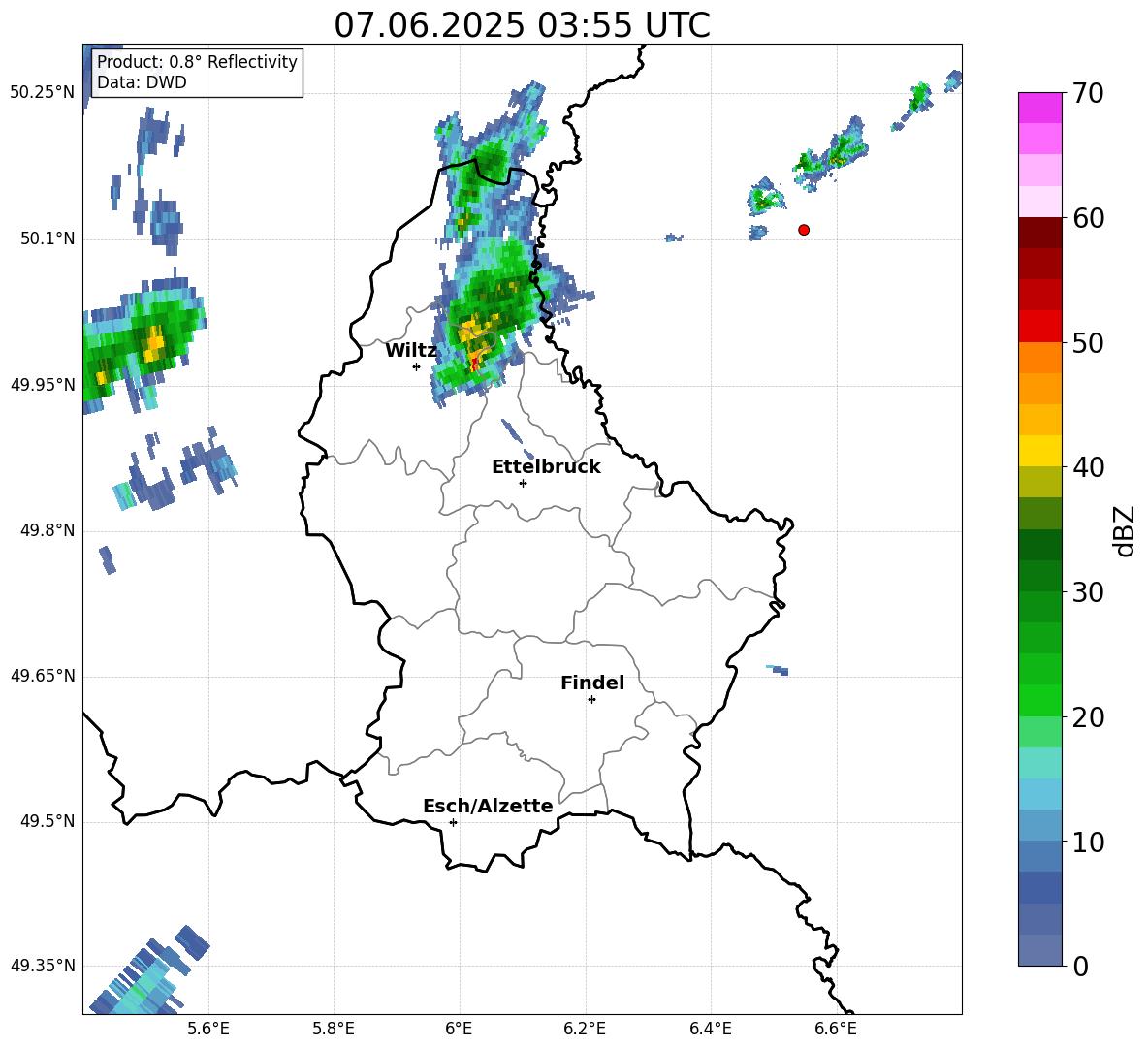This screenshot has height=1048, width=1148.
Task: Click the 49.8°N latitude label
Action: click(48, 530)
